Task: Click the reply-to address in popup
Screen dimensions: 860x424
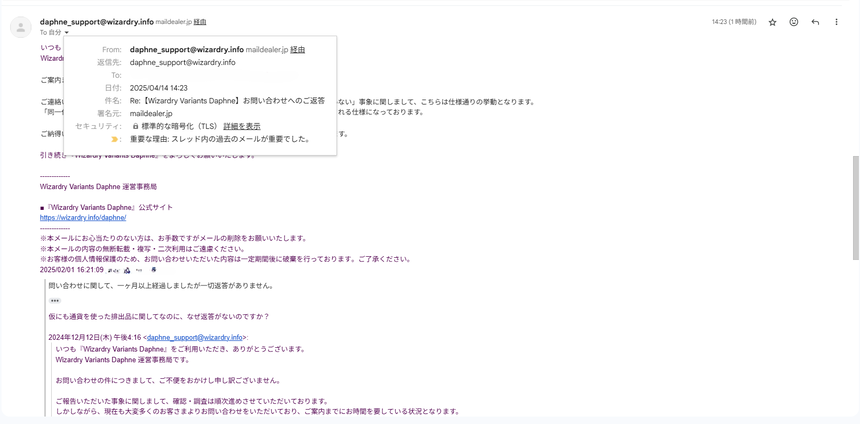Action: click(x=183, y=63)
